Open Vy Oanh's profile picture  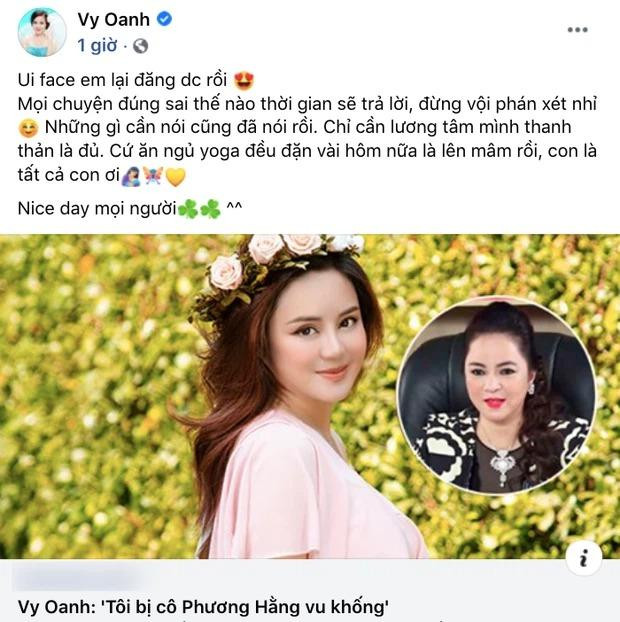pos(42,32)
